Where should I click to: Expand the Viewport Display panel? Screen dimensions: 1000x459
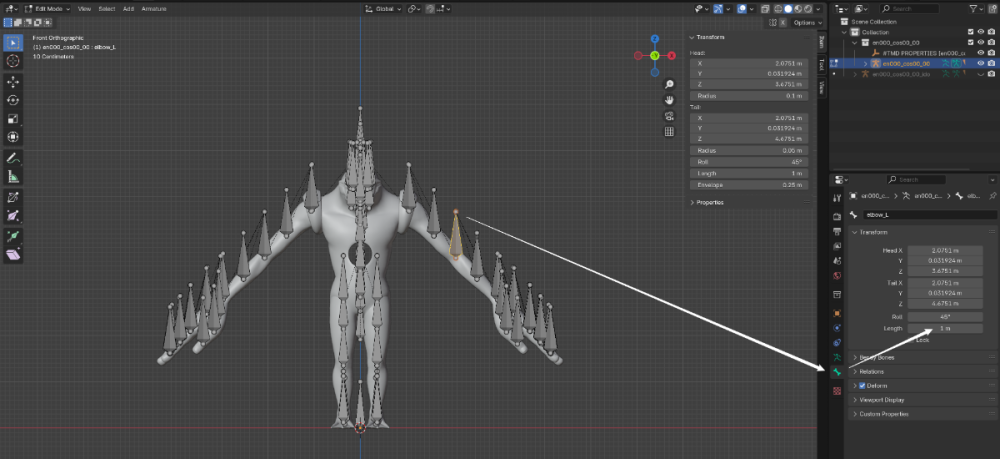tap(856, 400)
